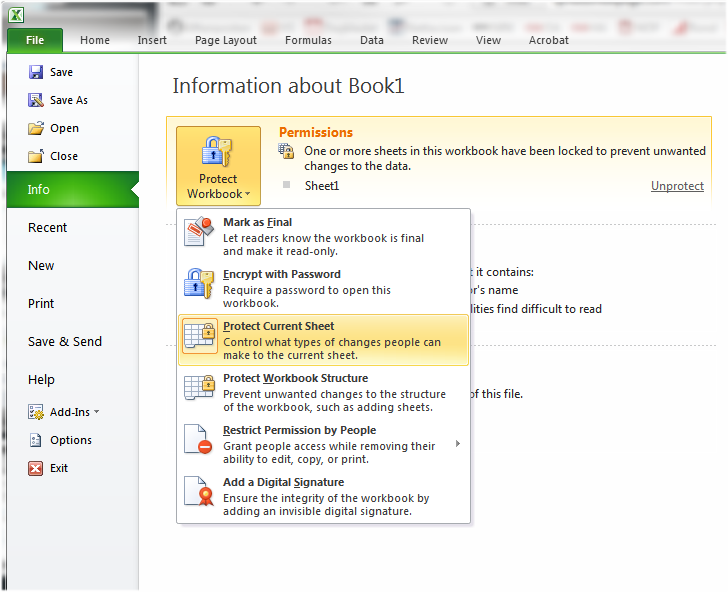Click the Save label in sidebar
Viewport: 728px width, 592px height.
[61, 72]
